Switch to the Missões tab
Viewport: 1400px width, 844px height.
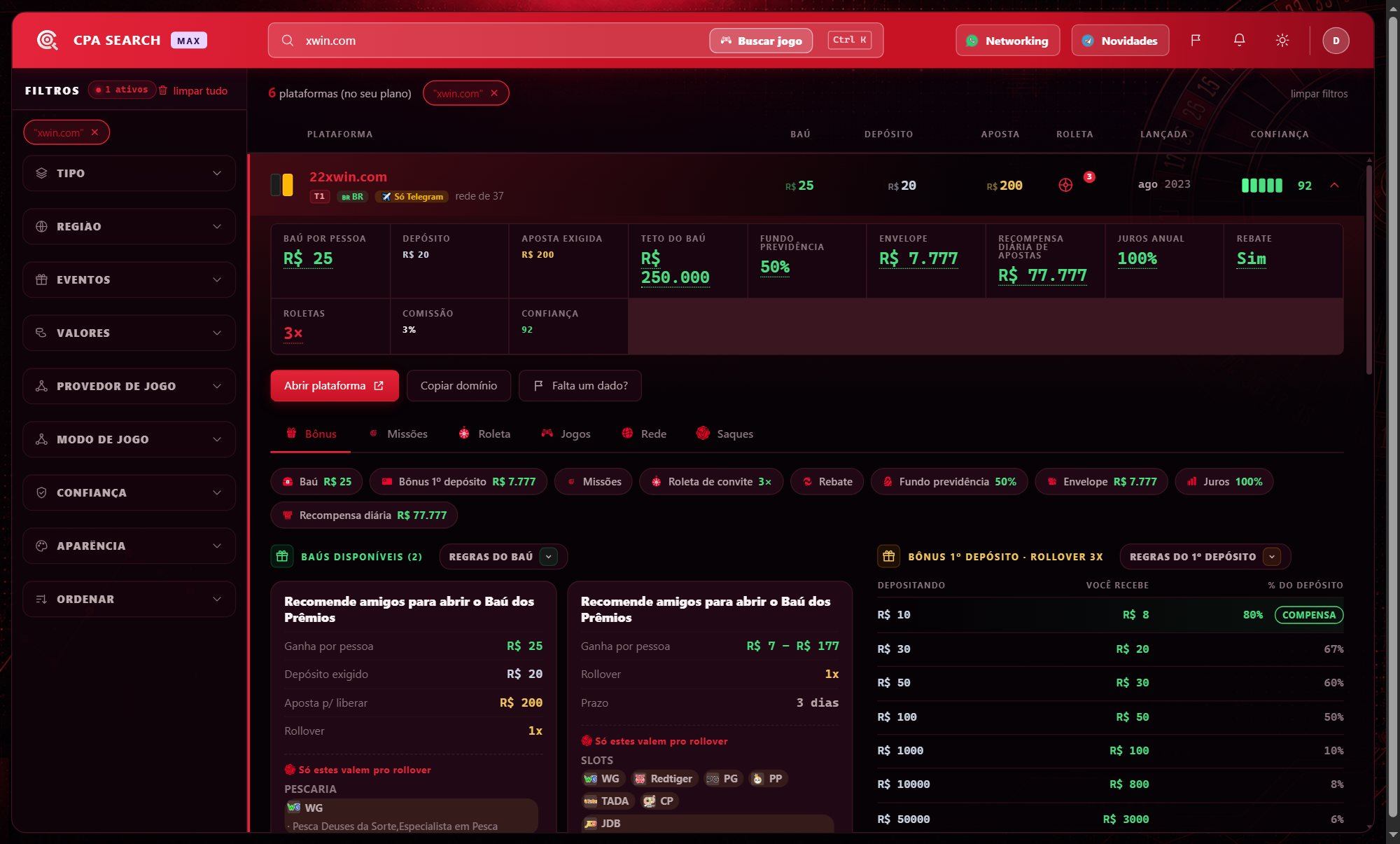(x=398, y=434)
